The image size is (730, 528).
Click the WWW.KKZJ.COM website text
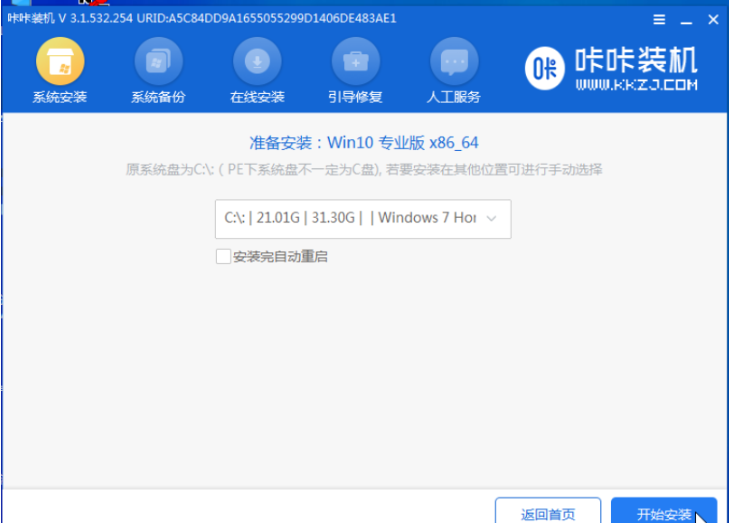[x=636, y=85]
